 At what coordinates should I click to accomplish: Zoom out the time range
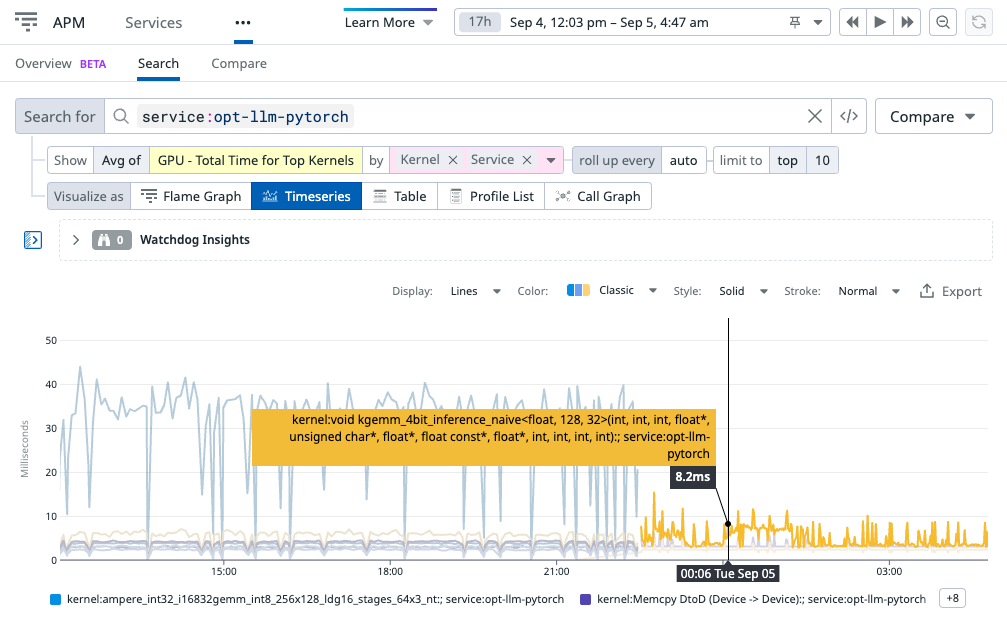(x=943, y=22)
